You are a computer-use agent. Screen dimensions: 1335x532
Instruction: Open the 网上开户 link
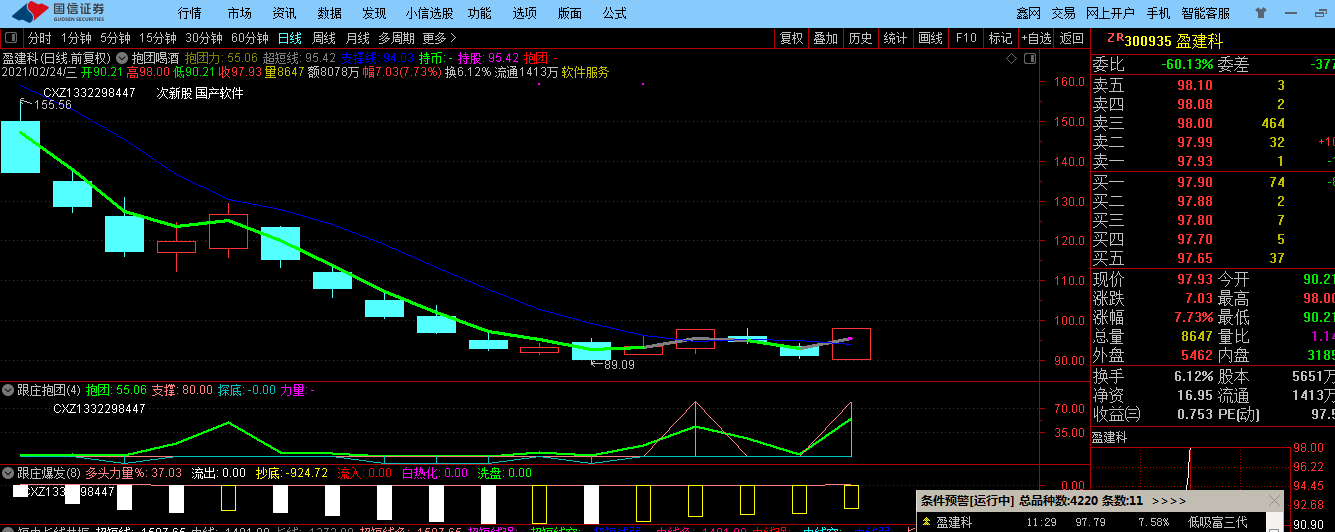(1110, 13)
